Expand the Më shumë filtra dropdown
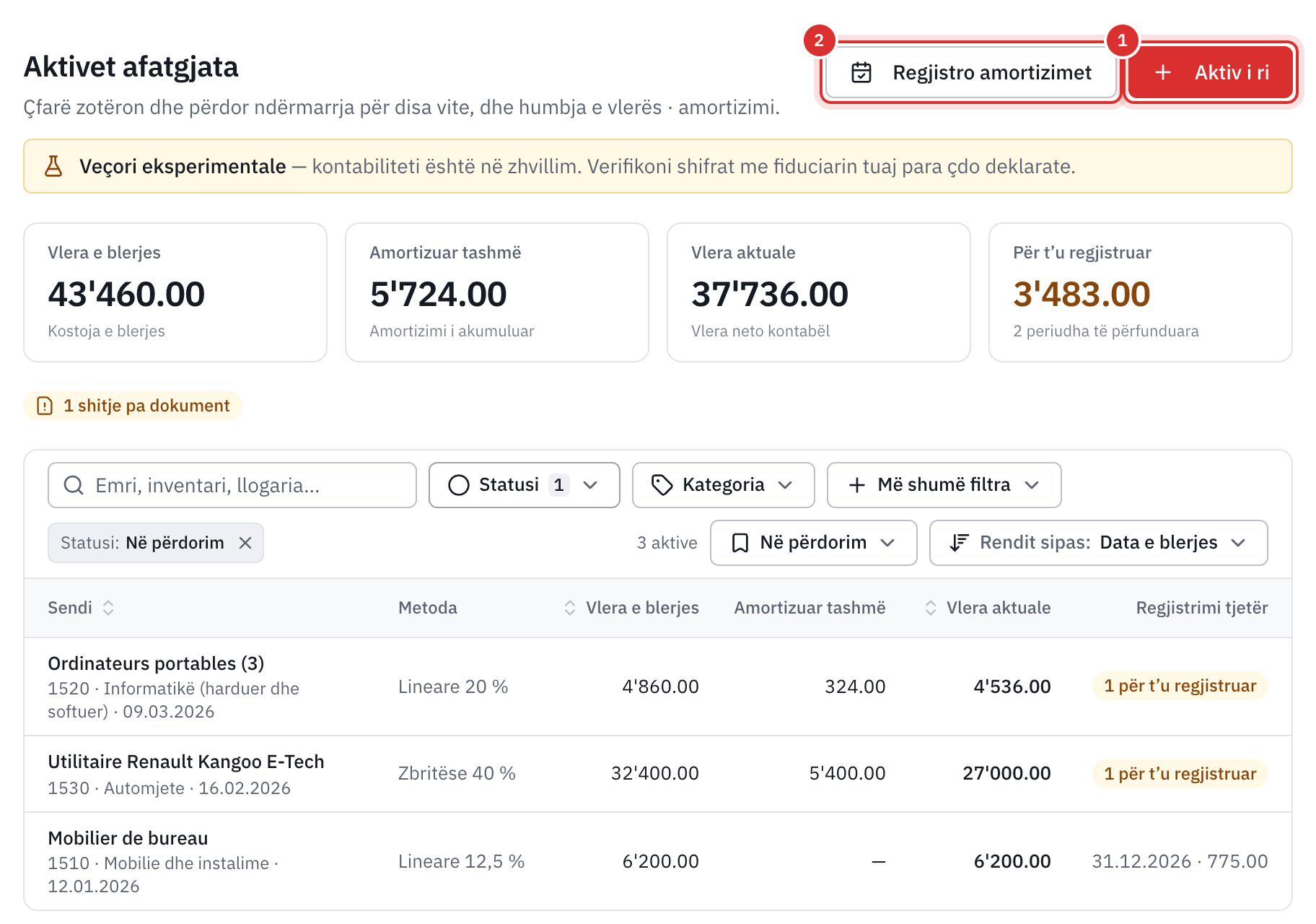Viewport: 1316px width, 924px height. pyautogui.click(x=944, y=485)
